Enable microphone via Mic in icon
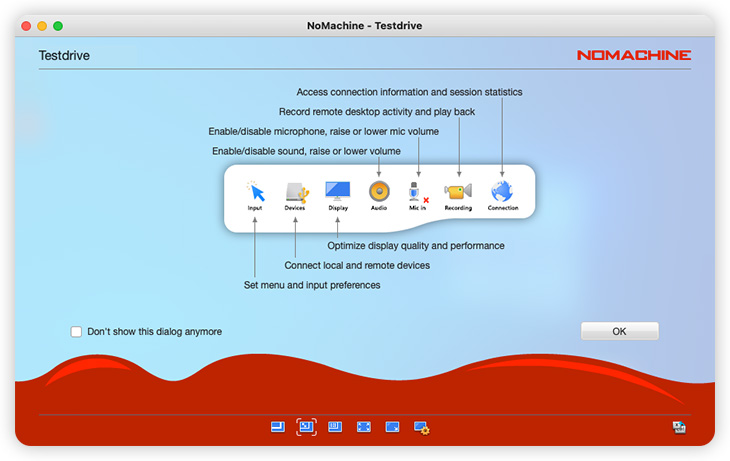The height and width of the screenshot is (461, 730). pyautogui.click(x=419, y=193)
